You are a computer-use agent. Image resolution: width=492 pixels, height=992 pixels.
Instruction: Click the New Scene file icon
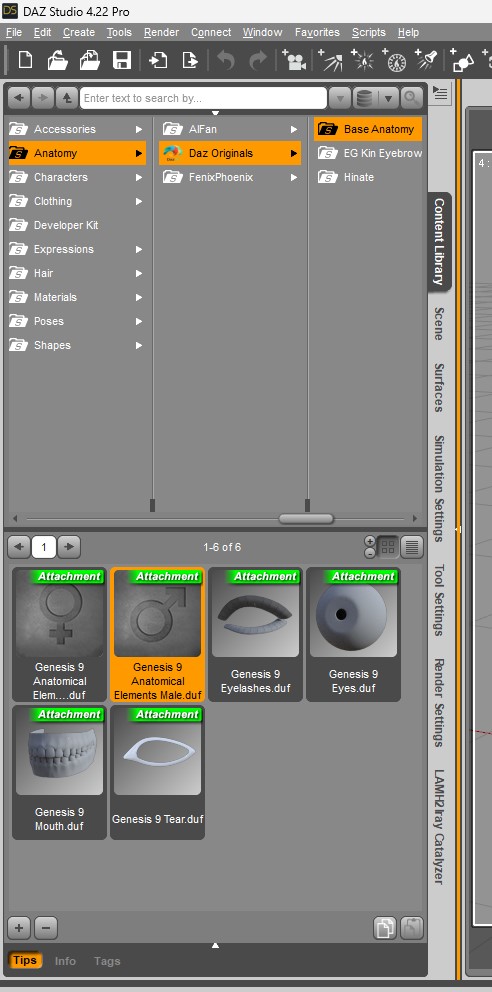click(25, 60)
